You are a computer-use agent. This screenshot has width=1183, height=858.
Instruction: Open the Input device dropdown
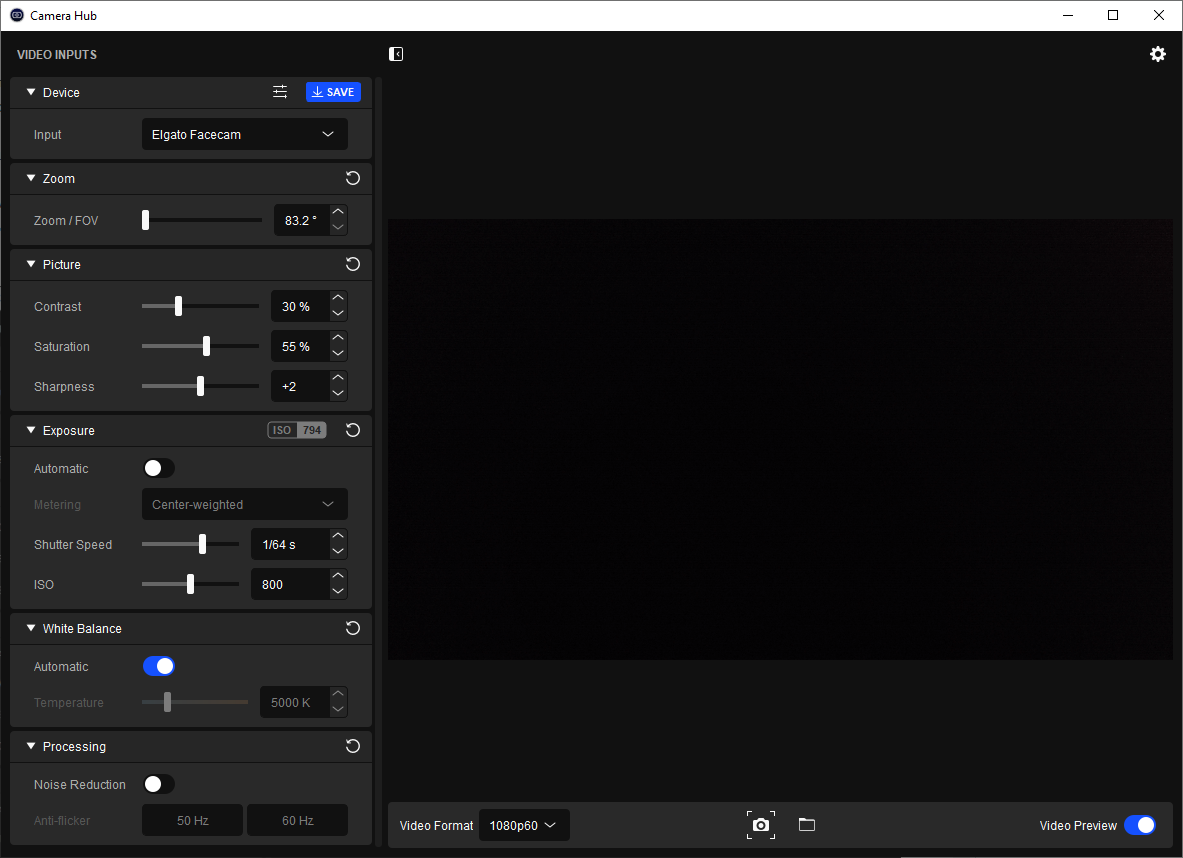[x=244, y=134]
